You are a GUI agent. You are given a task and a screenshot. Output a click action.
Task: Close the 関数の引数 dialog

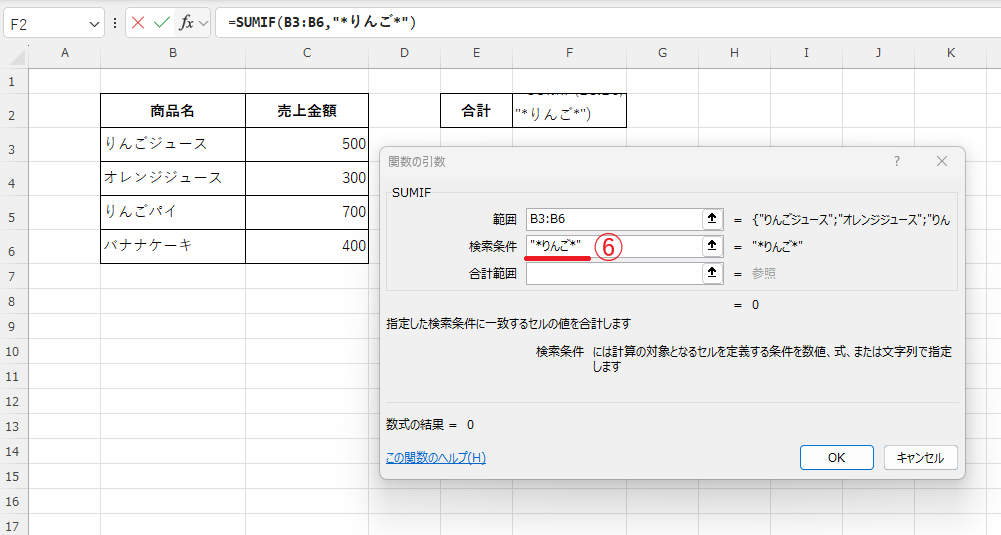click(x=942, y=162)
